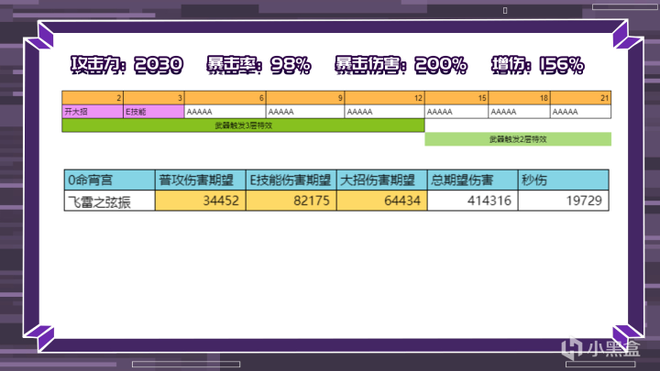Viewport: 660px width, 371px height.
Task: Select the 开大招 pink timeline cell
Action: pos(93,112)
